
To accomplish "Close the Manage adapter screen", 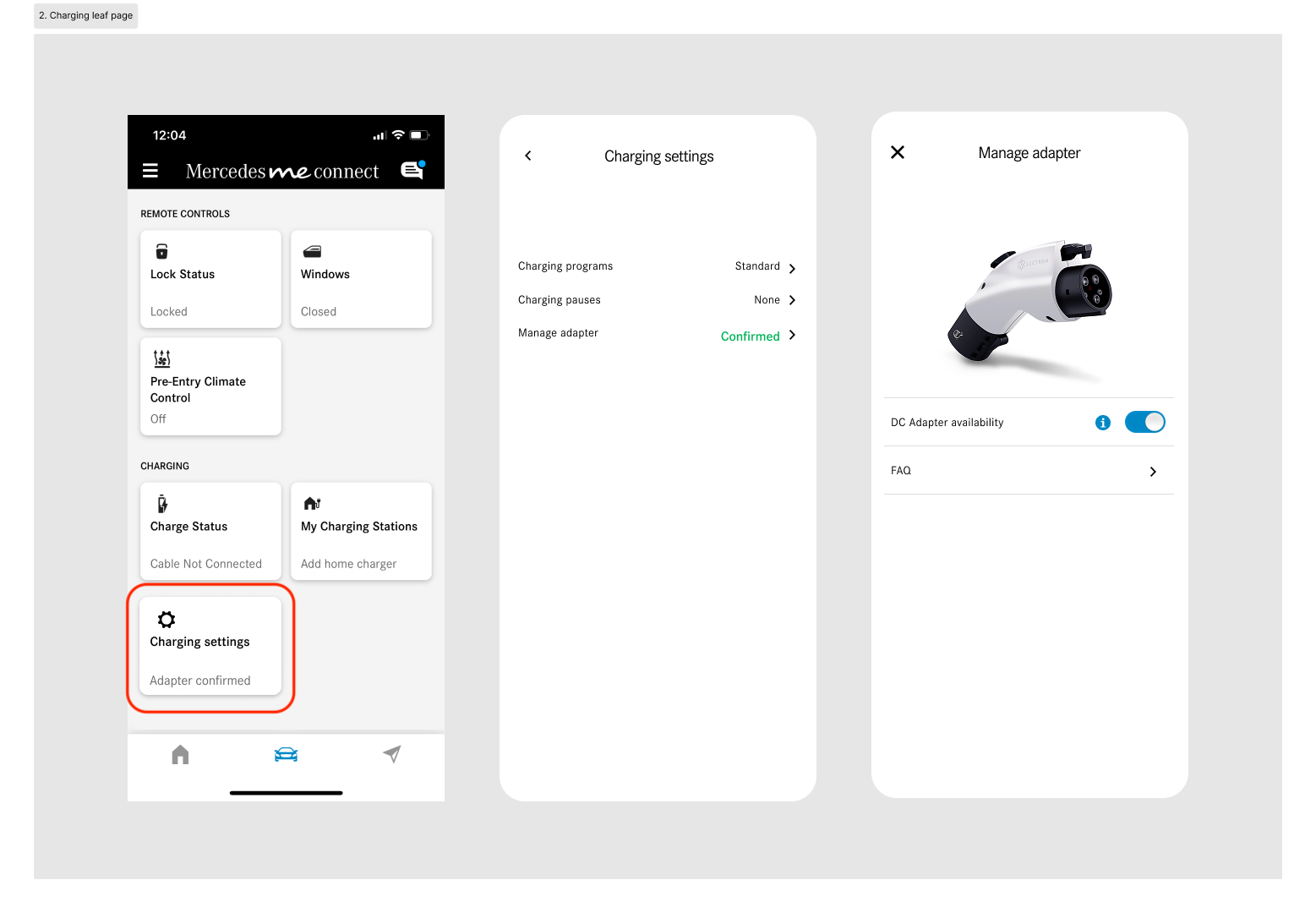I will coord(898,152).
